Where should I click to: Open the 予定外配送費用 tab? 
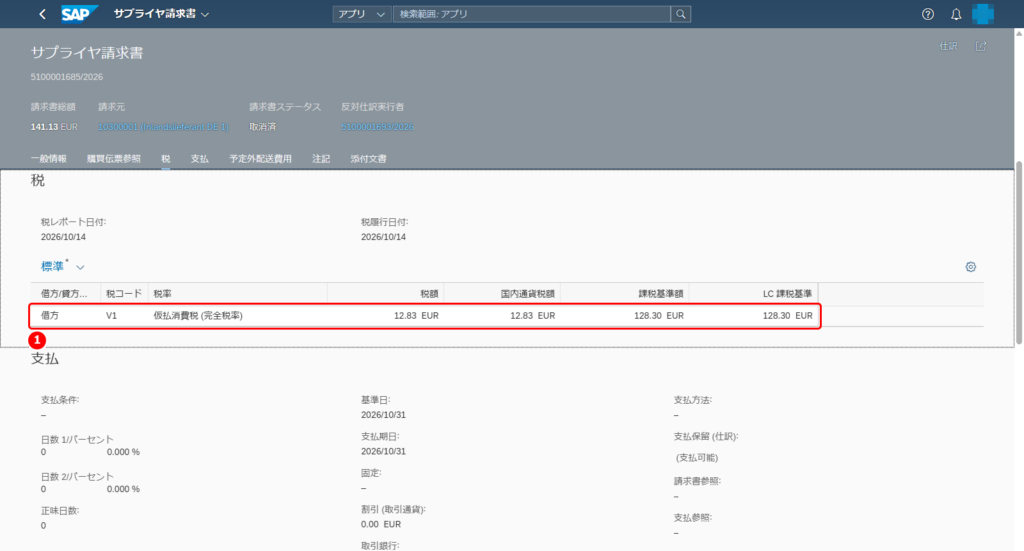click(260, 159)
